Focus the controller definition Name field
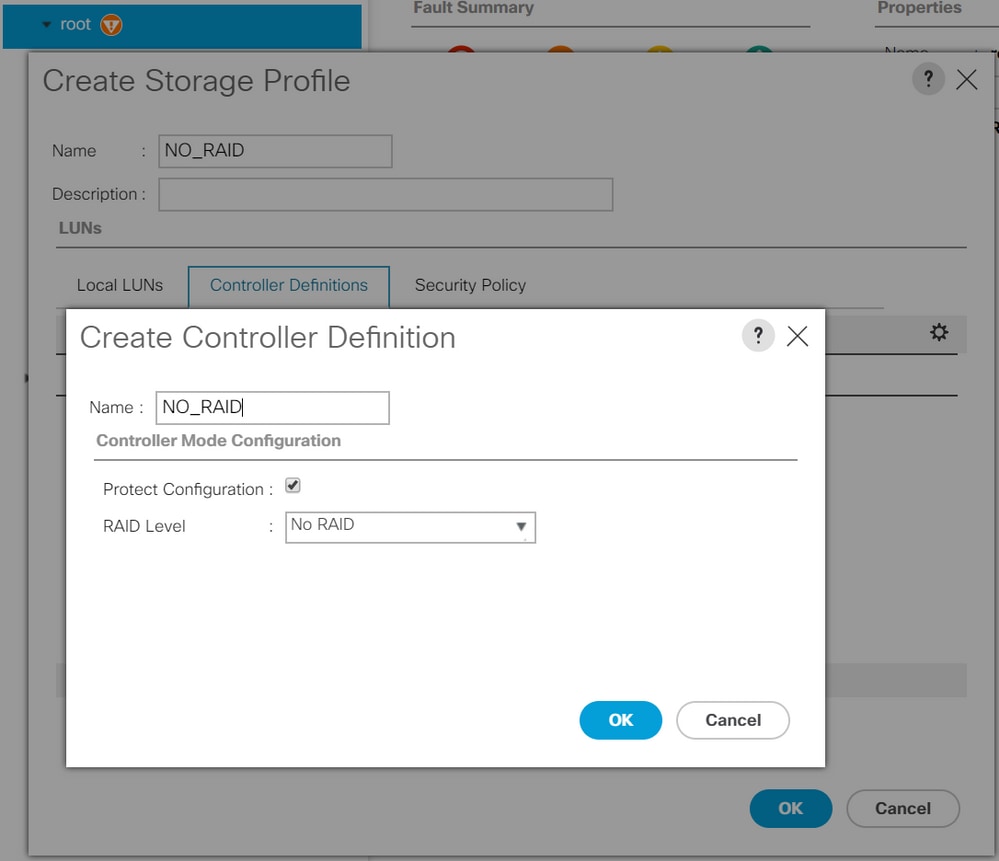999x861 pixels. pos(273,408)
